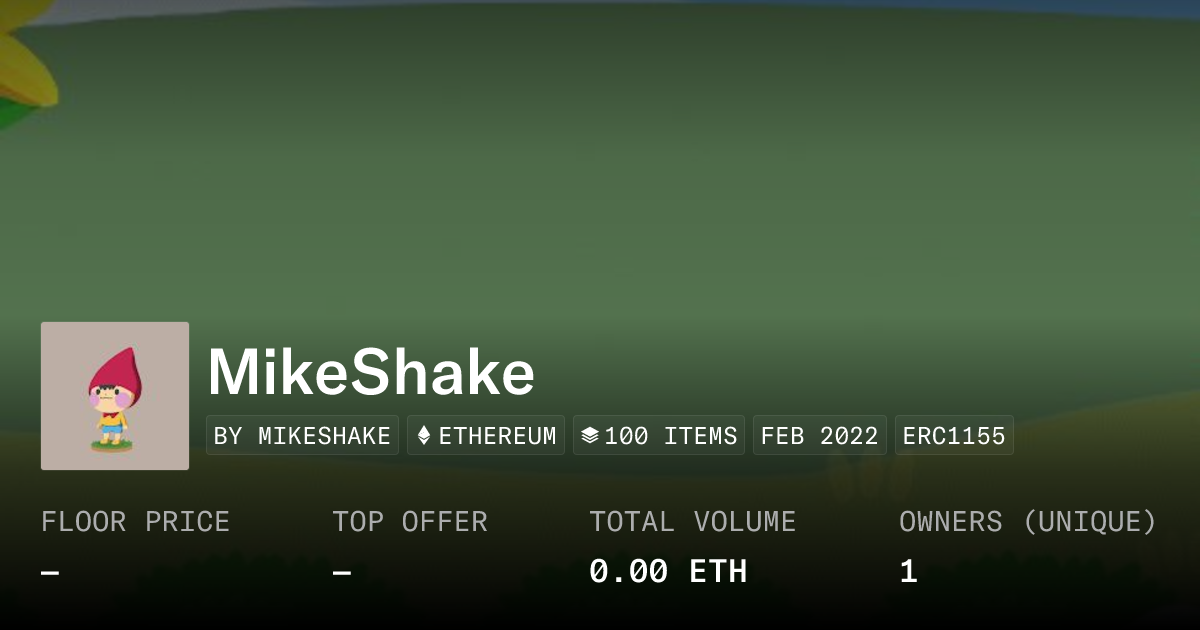Image resolution: width=1200 pixels, height=630 pixels.
Task: Select the 0.00 ETH volume value
Action: (667, 572)
